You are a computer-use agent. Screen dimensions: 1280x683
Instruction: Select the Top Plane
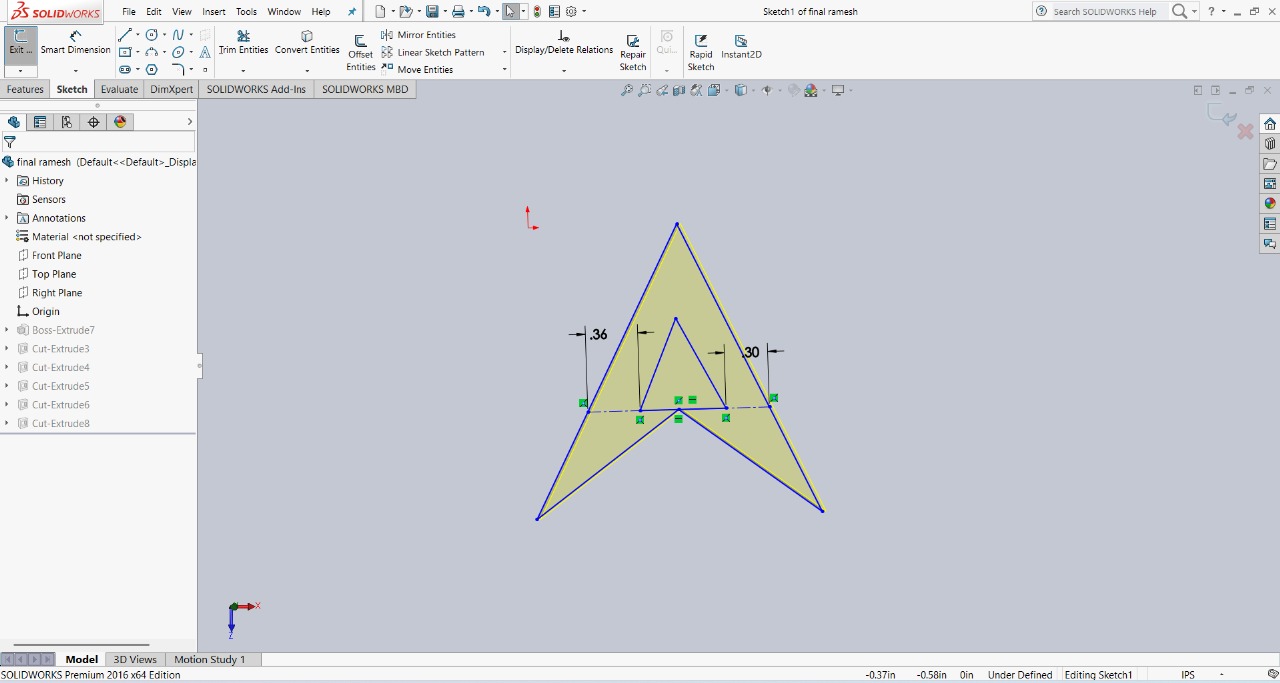tap(54, 274)
